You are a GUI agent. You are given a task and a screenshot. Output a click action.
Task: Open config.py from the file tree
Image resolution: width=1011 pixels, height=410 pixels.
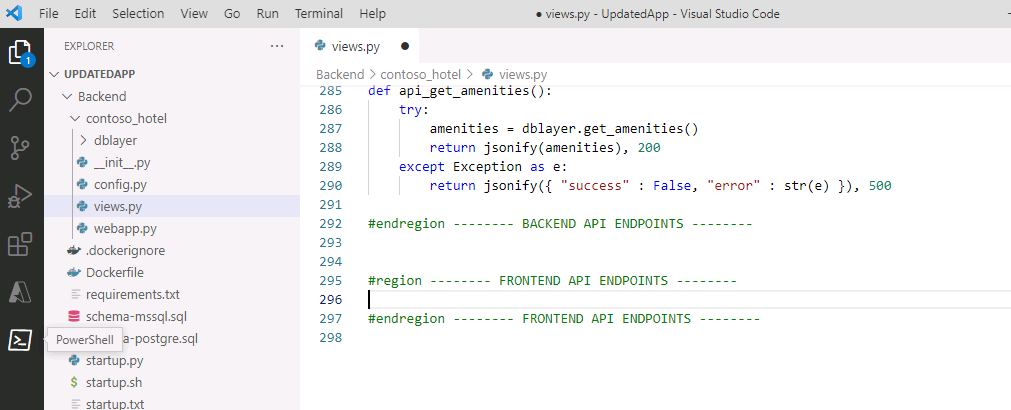click(x=120, y=184)
